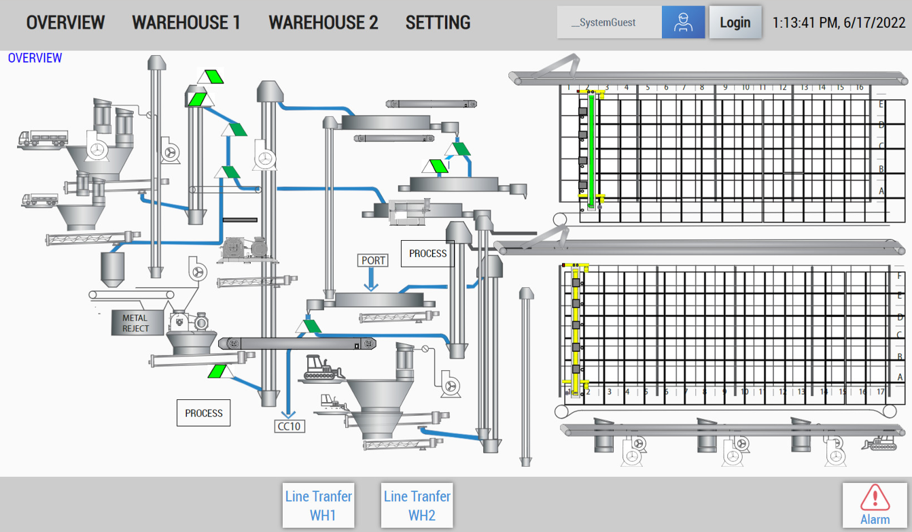This screenshot has height=532, width=912.
Task: Click the user profile icon beside SystemGuest
Action: (x=683, y=23)
